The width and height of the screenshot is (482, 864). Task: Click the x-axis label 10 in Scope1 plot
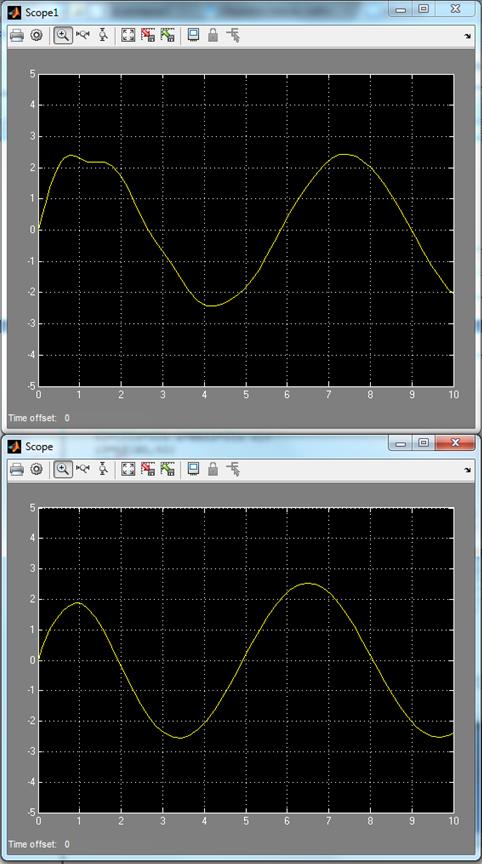pyautogui.click(x=453, y=395)
